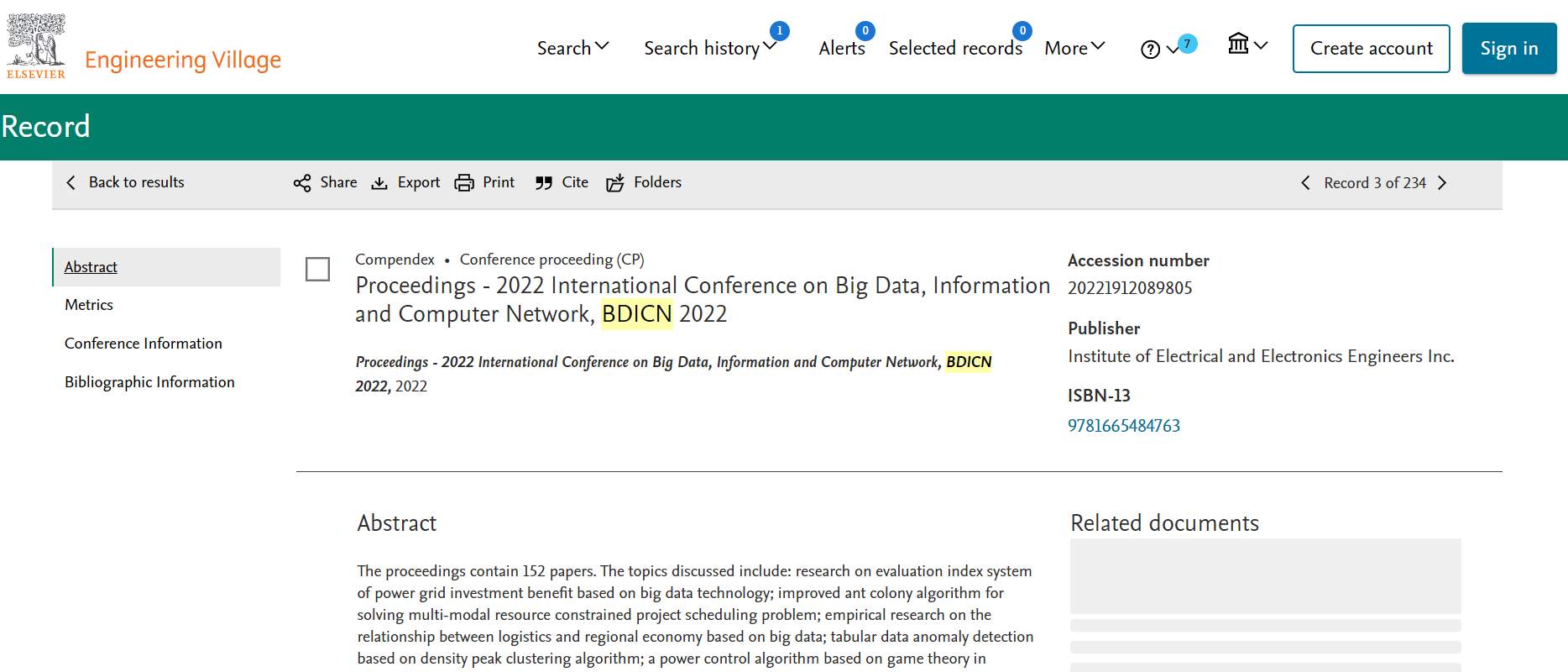Expand the More menu

1074,48
